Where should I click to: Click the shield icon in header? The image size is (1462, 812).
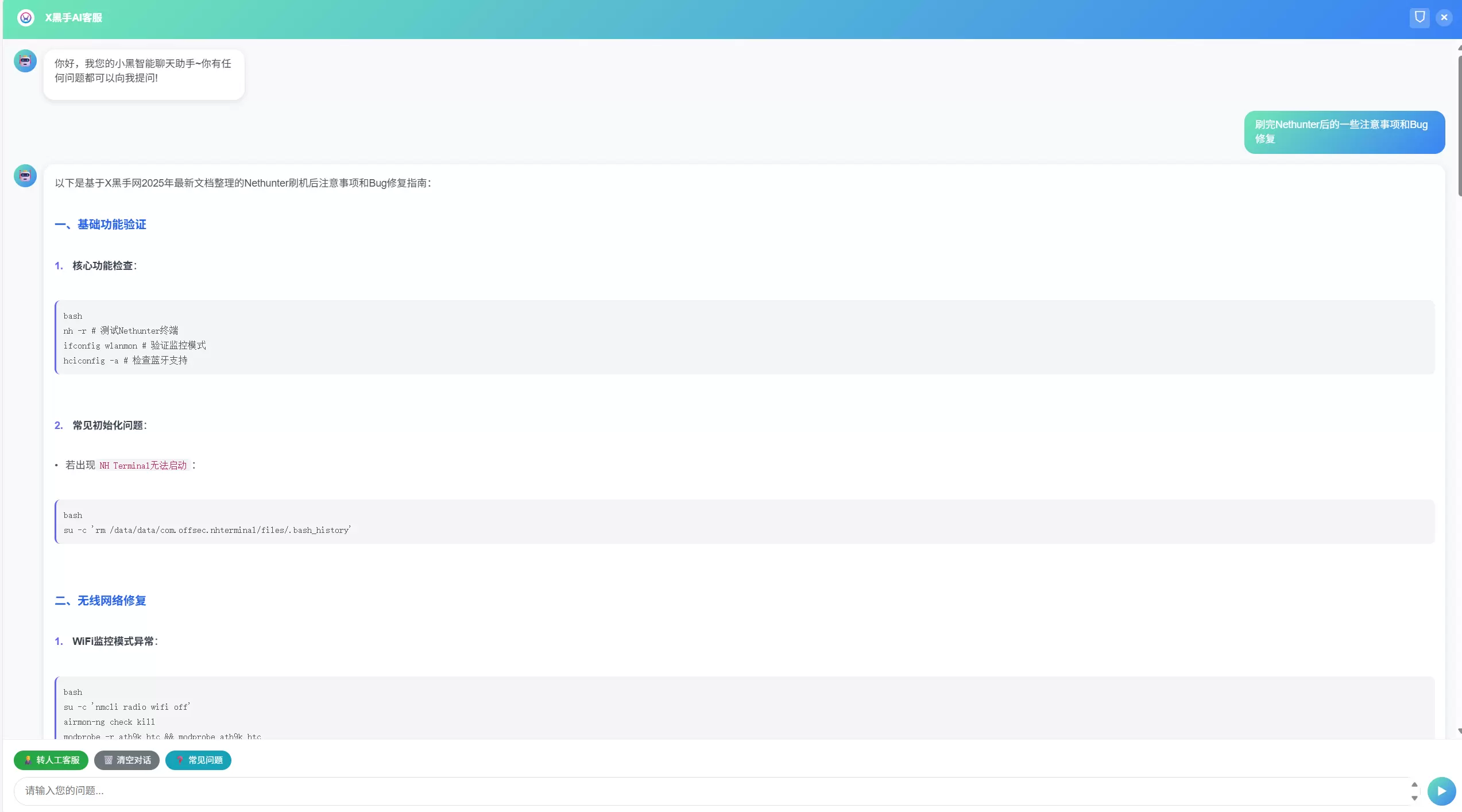[1420, 17]
